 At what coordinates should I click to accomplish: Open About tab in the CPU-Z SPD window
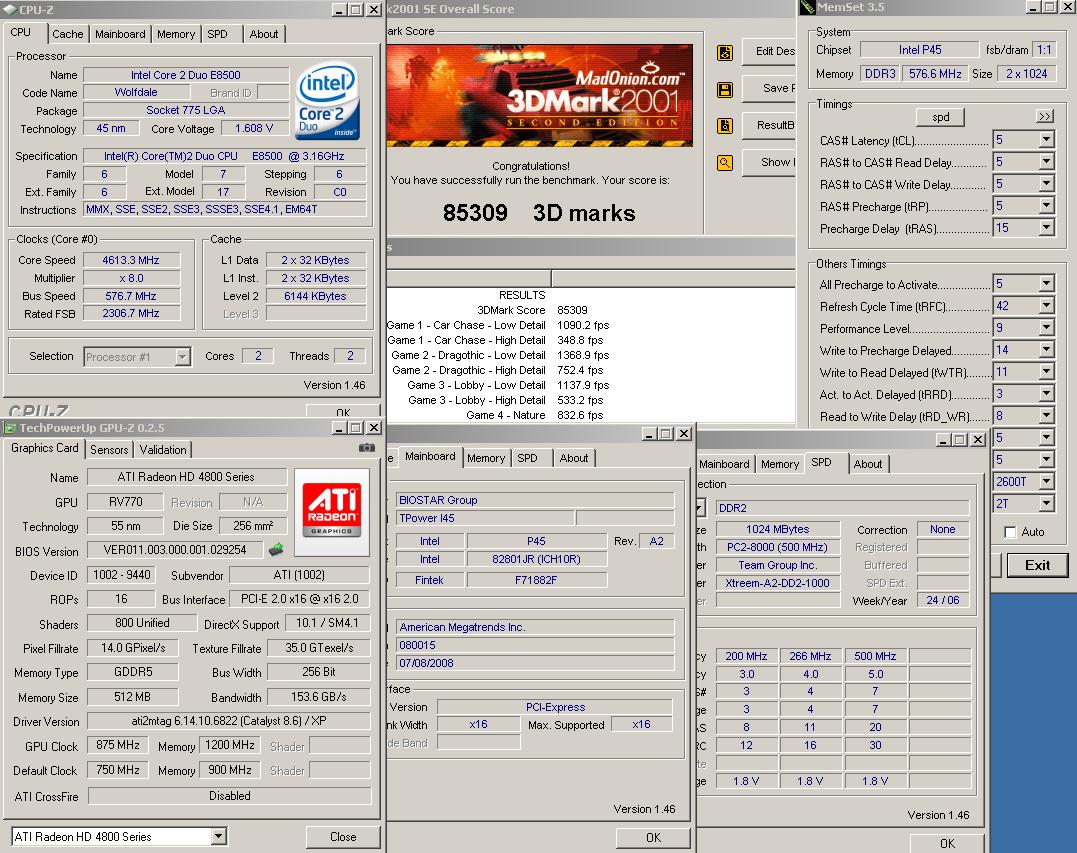868,464
